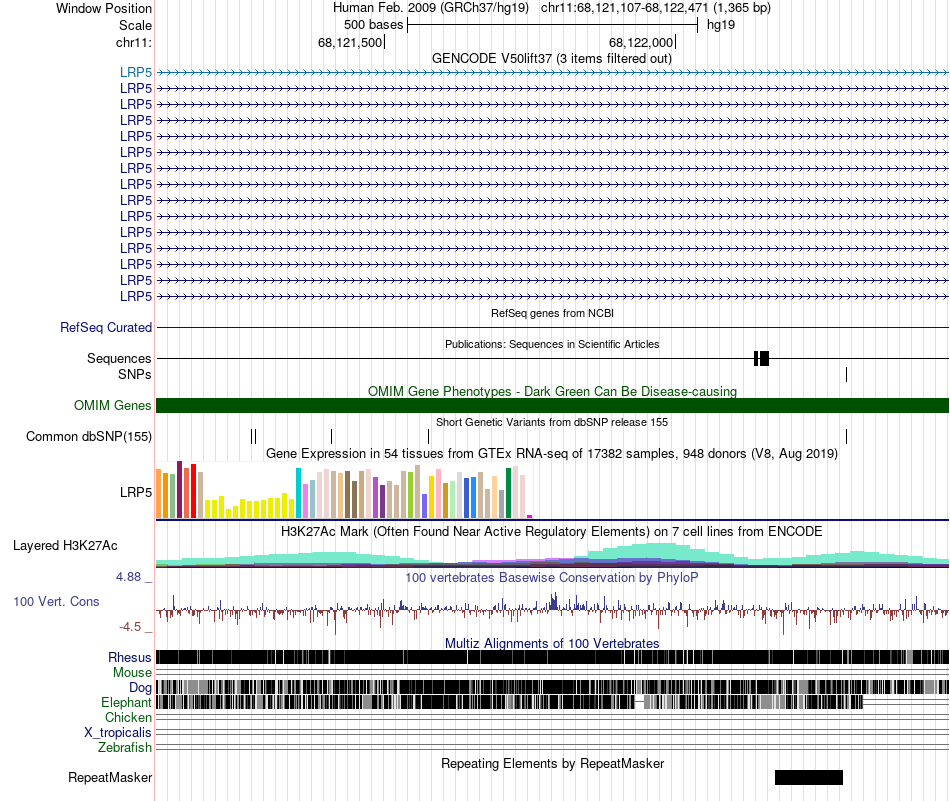Click the Window Position label
Image resolution: width=950 pixels, height=801 pixels.
[104, 8]
